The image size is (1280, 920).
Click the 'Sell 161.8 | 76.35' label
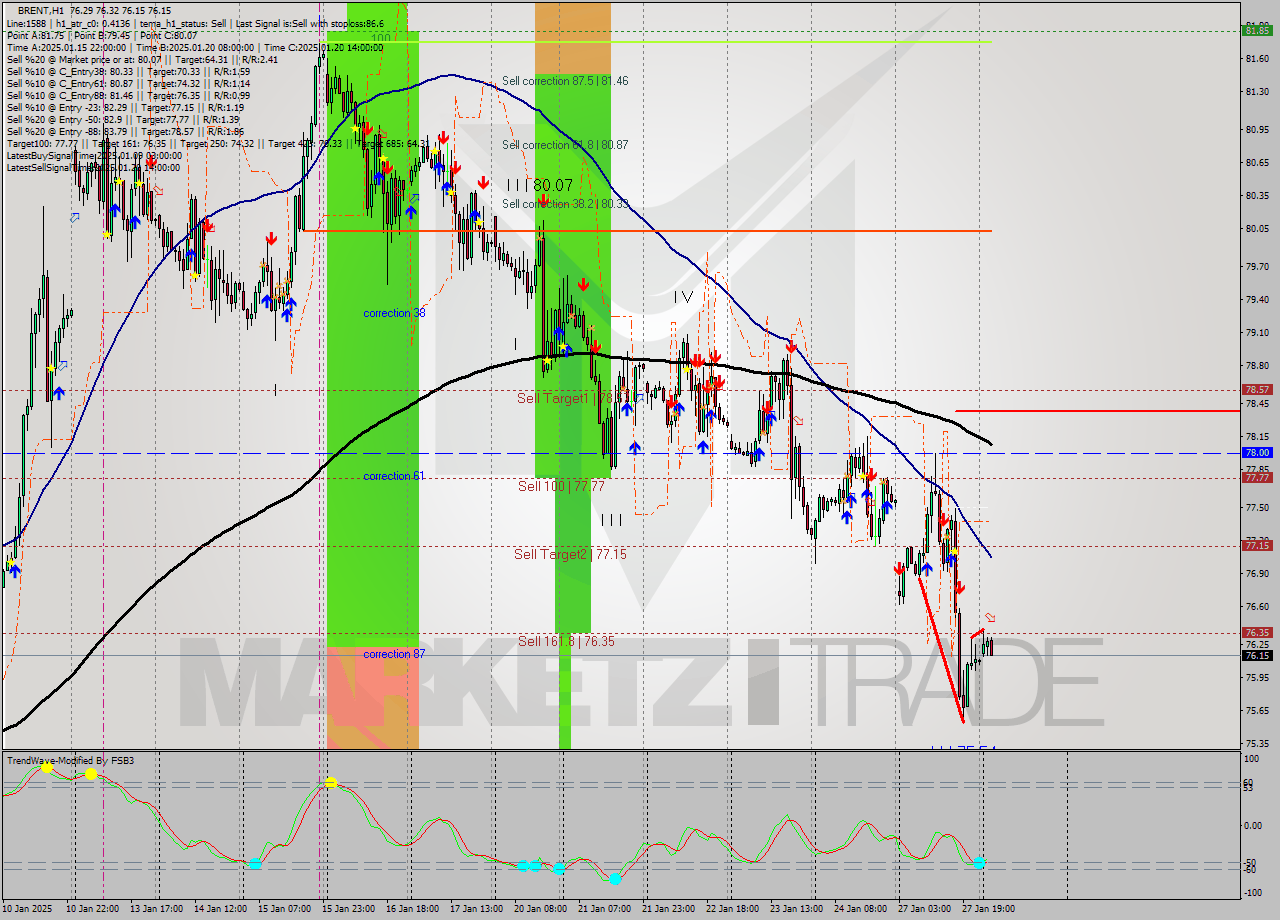[x=566, y=641]
